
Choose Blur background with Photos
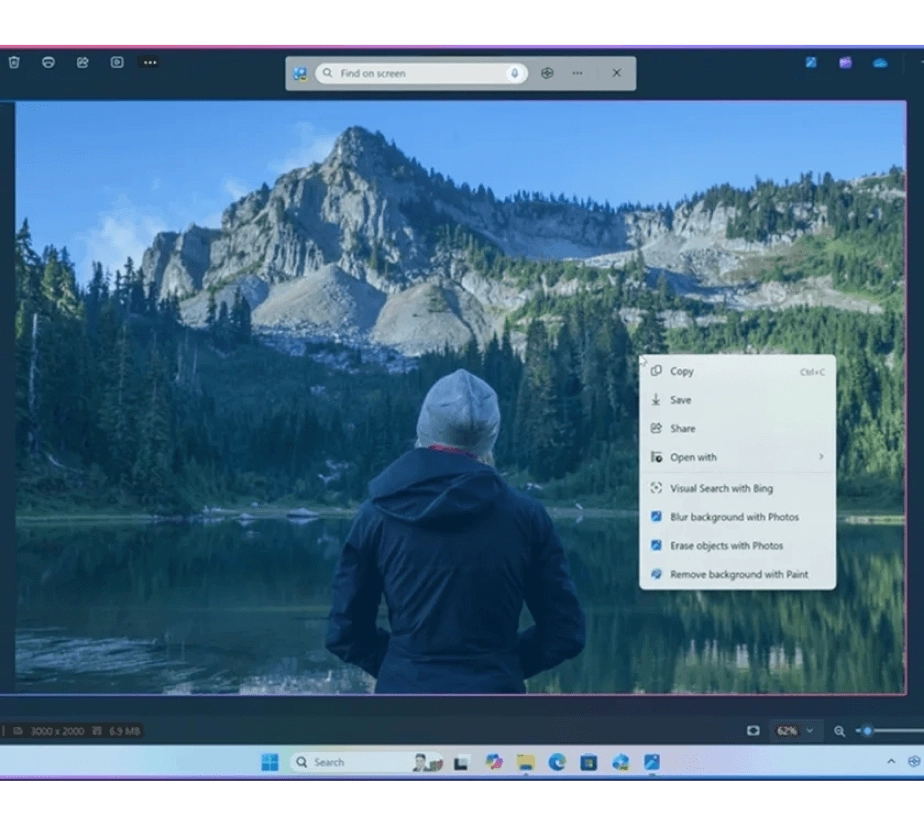[x=737, y=517]
